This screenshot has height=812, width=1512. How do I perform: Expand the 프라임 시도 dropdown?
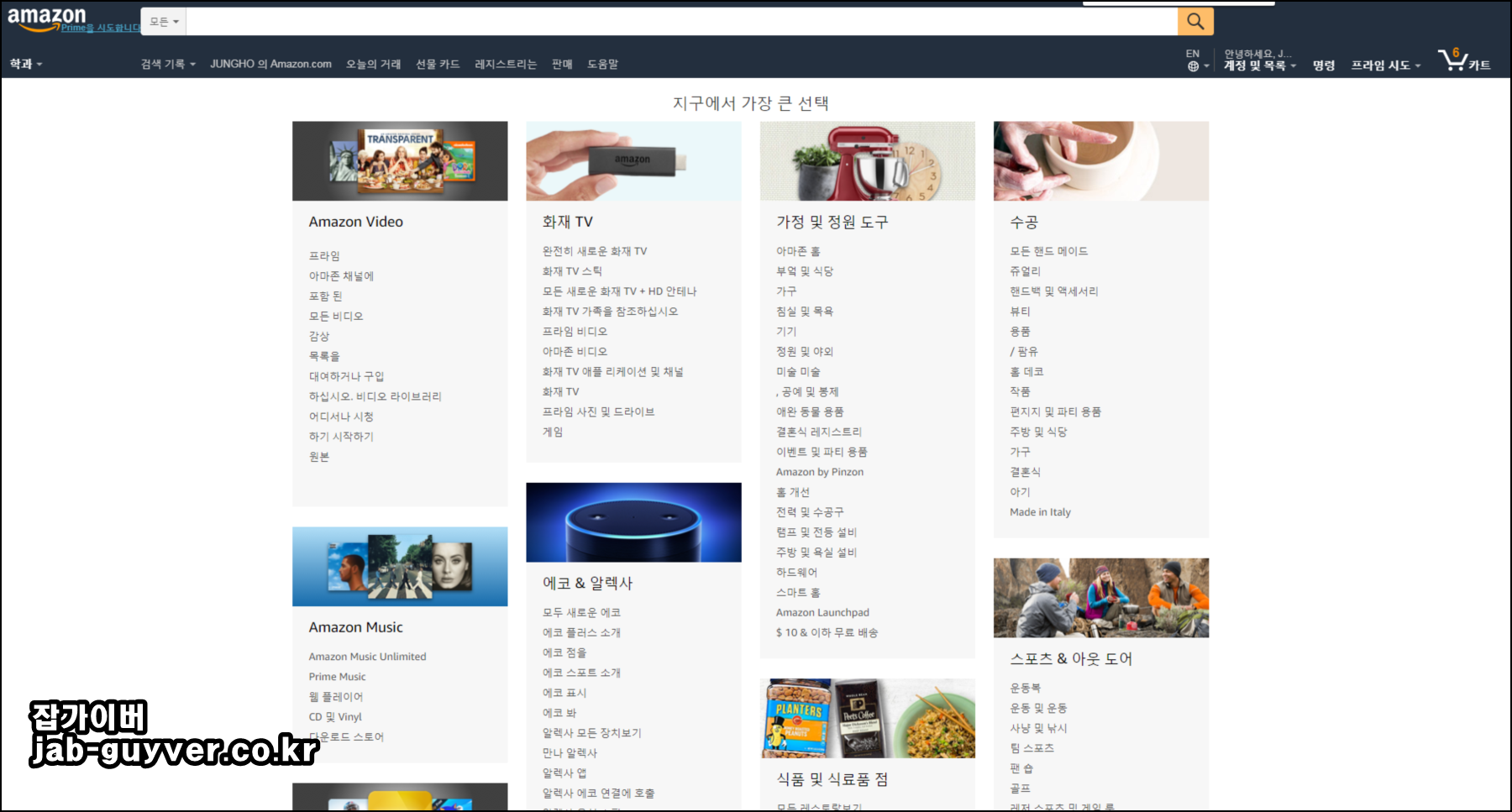(x=1385, y=65)
